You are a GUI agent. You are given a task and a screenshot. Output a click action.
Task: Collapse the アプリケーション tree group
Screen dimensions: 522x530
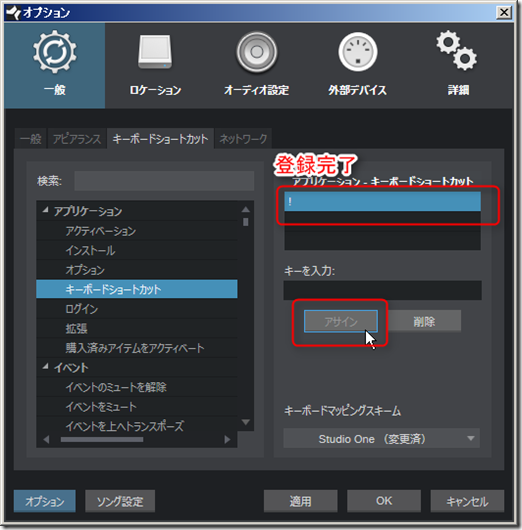click(x=45, y=210)
